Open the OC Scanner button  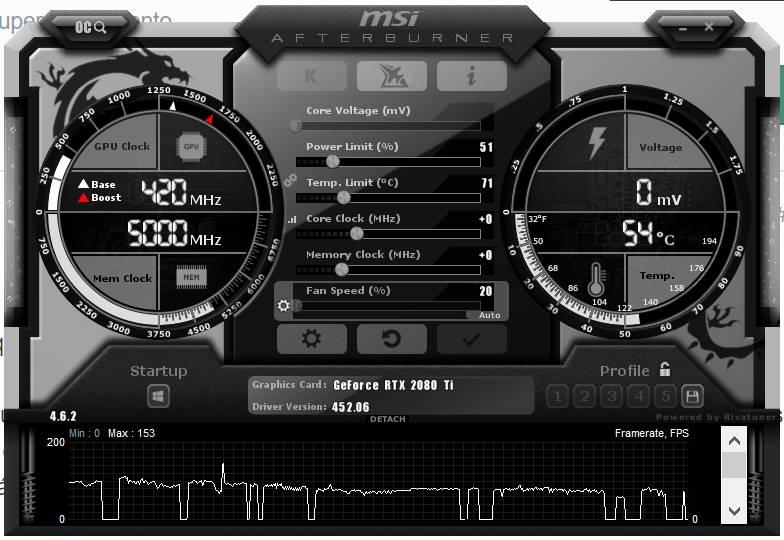[90, 26]
